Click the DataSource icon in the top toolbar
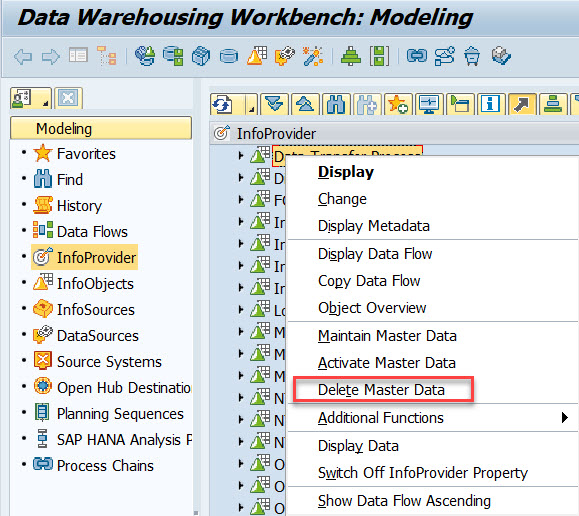Image resolution: width=579 pixels, height=516 pixels. click(285, 56)
